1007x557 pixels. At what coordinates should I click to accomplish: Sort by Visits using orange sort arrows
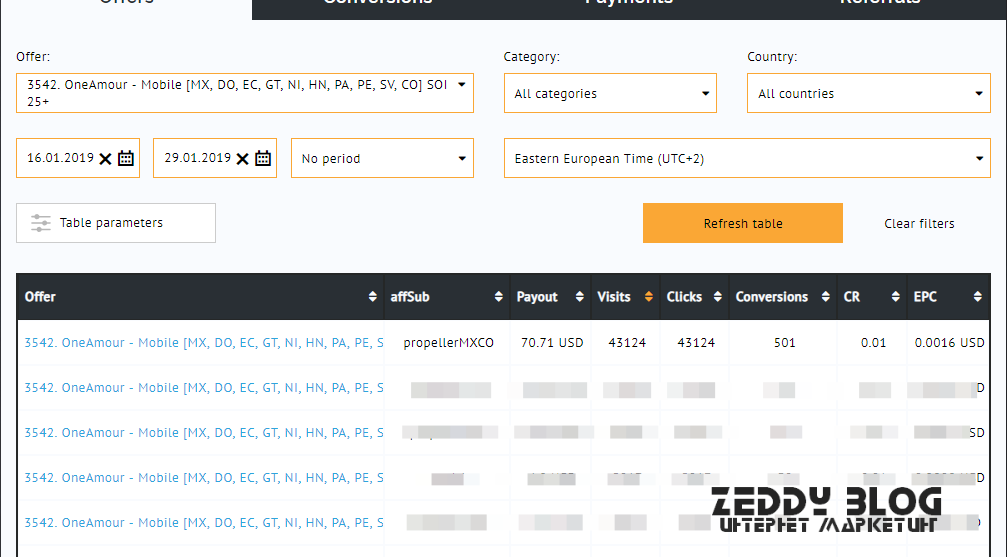(x=648, y=297)
